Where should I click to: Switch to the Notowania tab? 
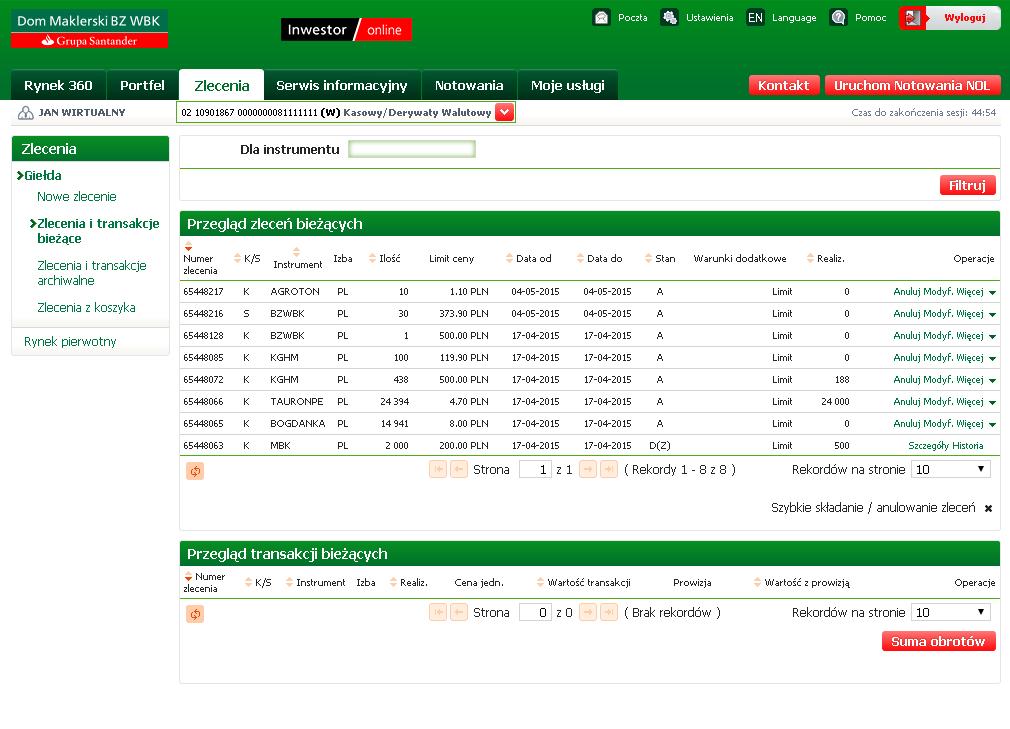pyautogui.click(x=469, y=85)
